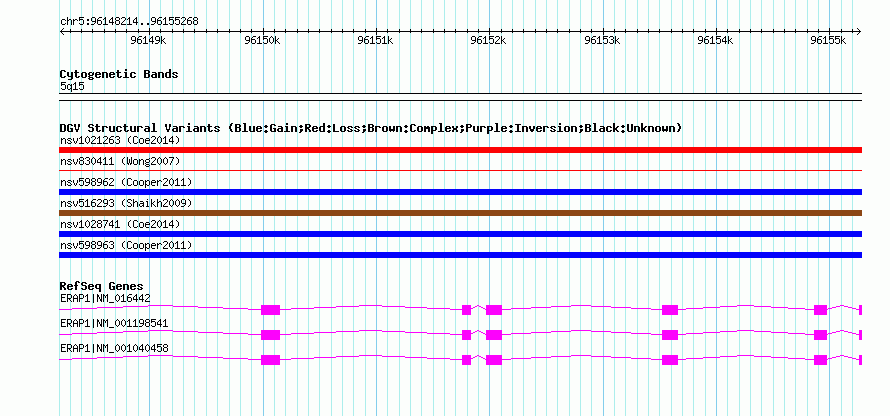This screenshot has width=890, height=416.
Task: Click the nsv516293 (Shaikh2009) variant label
Action: coord(126,203)
